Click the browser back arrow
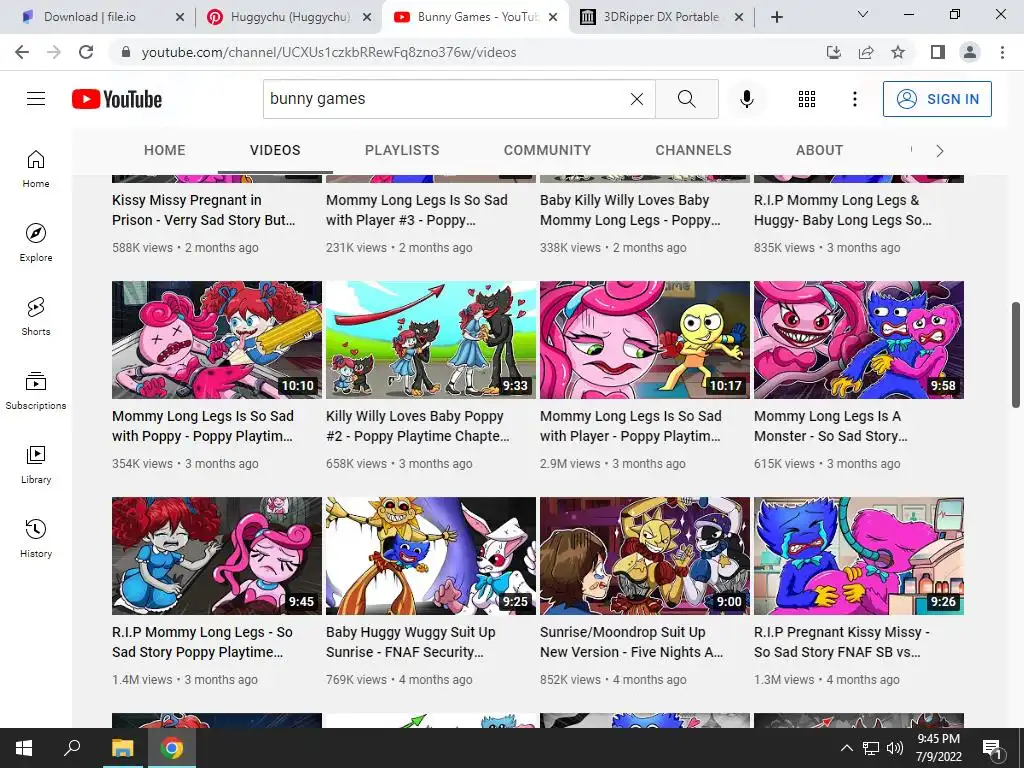 22,52
